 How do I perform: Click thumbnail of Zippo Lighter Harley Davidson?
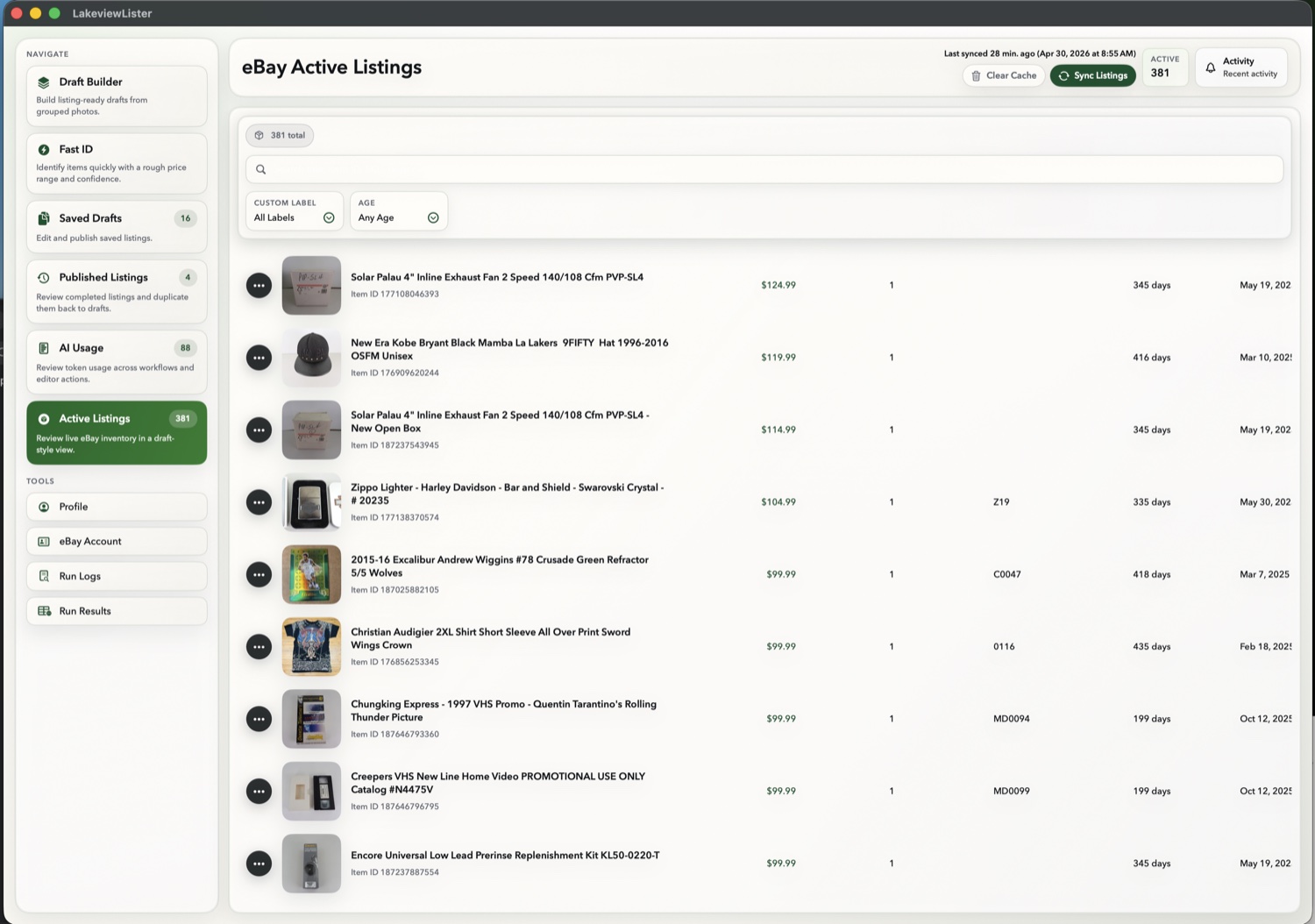(311, 502)
